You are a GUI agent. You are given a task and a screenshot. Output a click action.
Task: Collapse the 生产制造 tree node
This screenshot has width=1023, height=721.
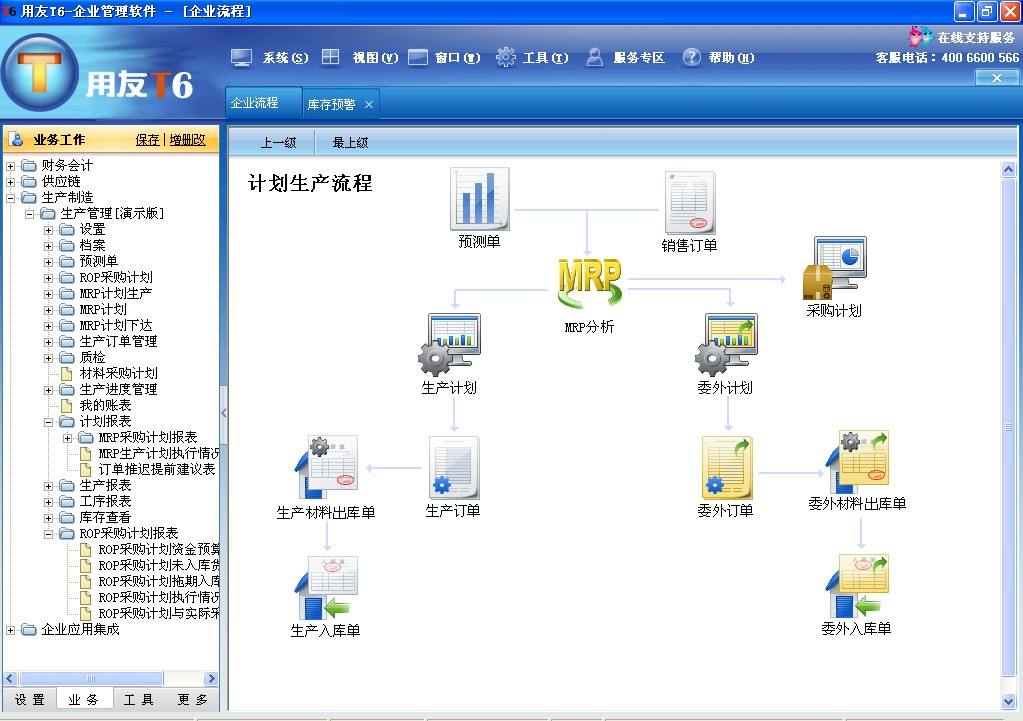10,198
